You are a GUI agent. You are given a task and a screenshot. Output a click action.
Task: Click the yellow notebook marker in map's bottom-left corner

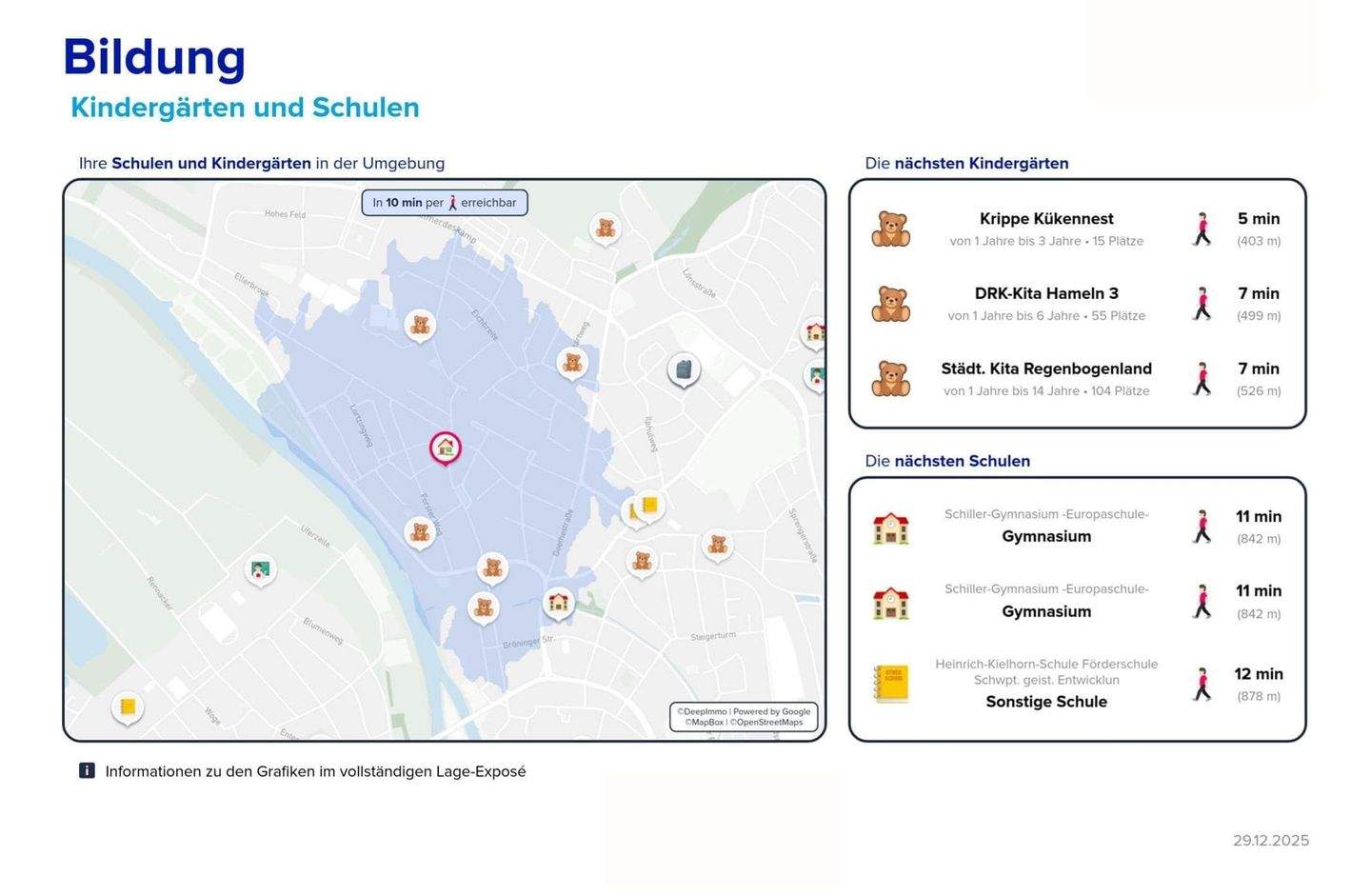click(x=127, y=707)
